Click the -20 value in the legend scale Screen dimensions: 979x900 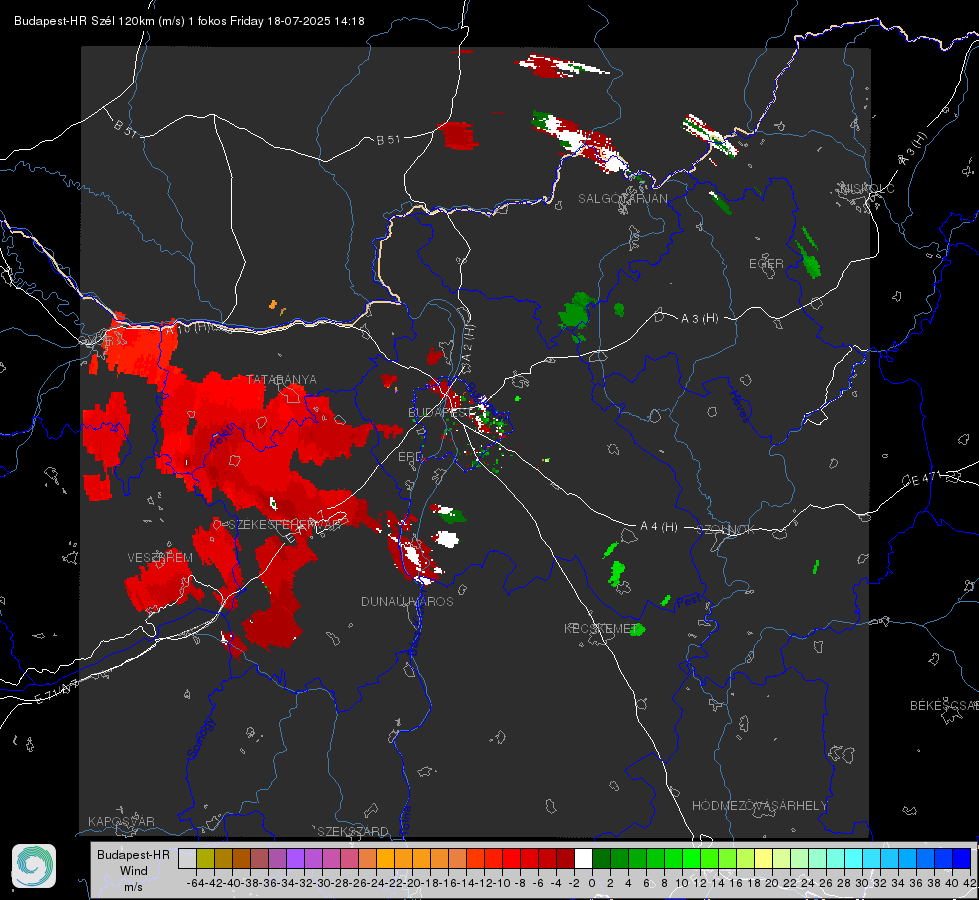click(413, 883)
